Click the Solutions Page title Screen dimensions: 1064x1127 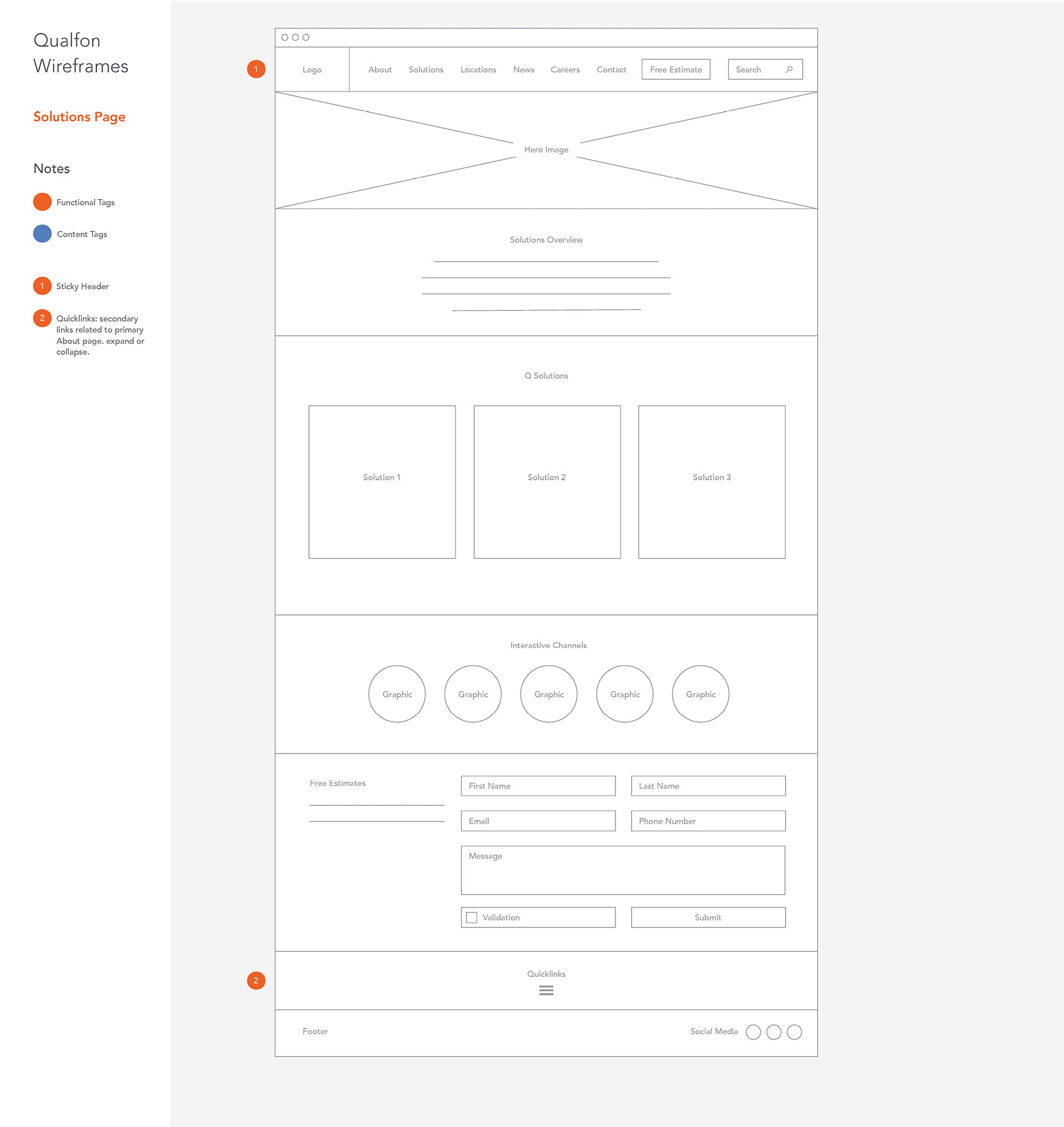pos(79,117)
